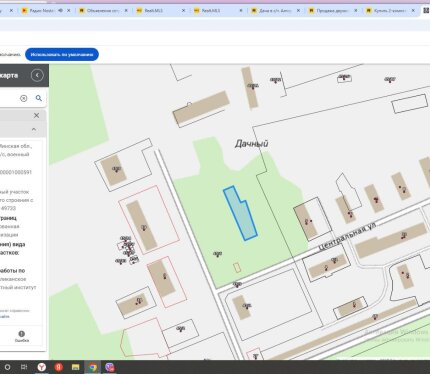The image size is (430, 374).
Task: Open File Explorer from the taskbar
Action: pos(76,367)
